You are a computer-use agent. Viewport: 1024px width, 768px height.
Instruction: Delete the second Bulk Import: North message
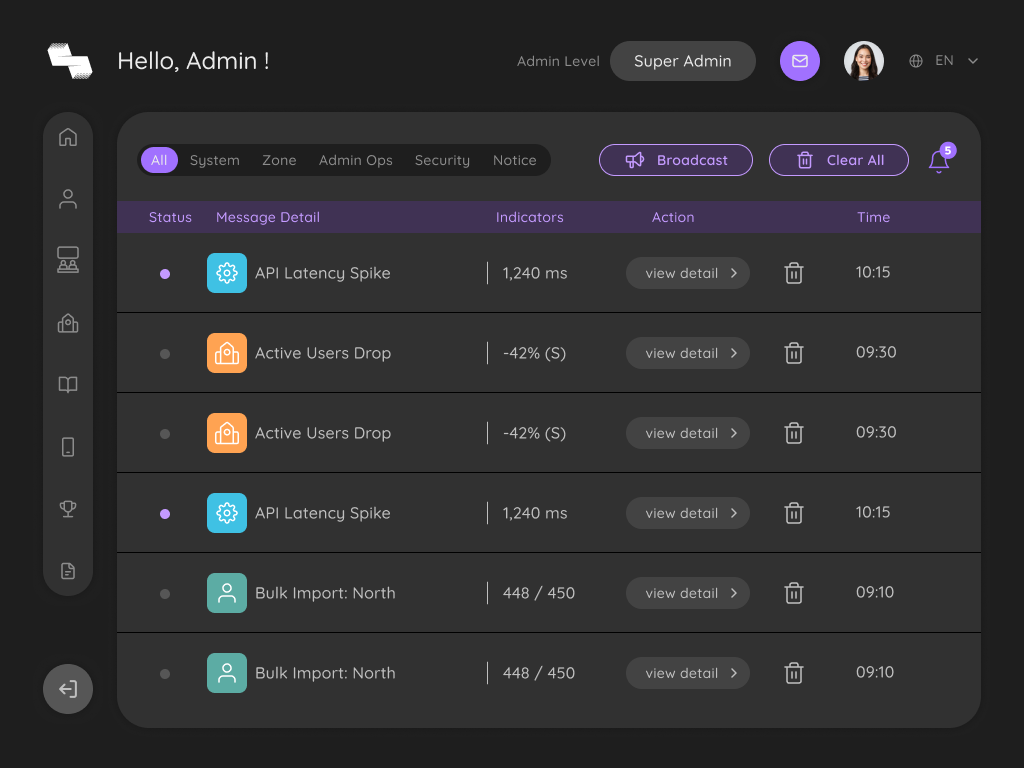793,673
